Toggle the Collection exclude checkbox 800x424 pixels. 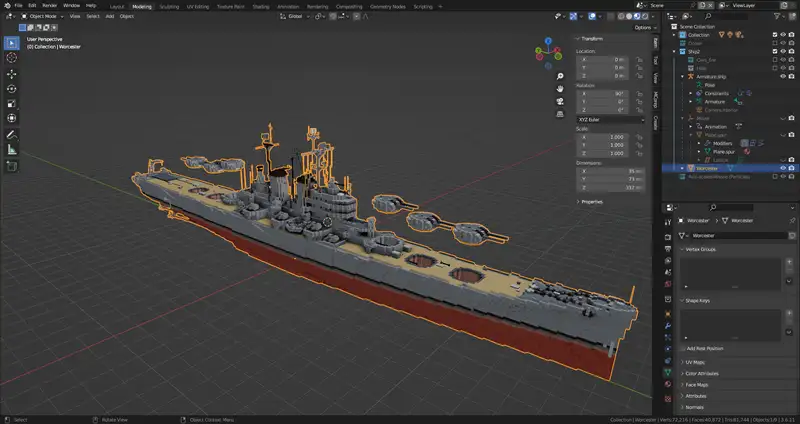pyautogui.click(x=775, y=35)
